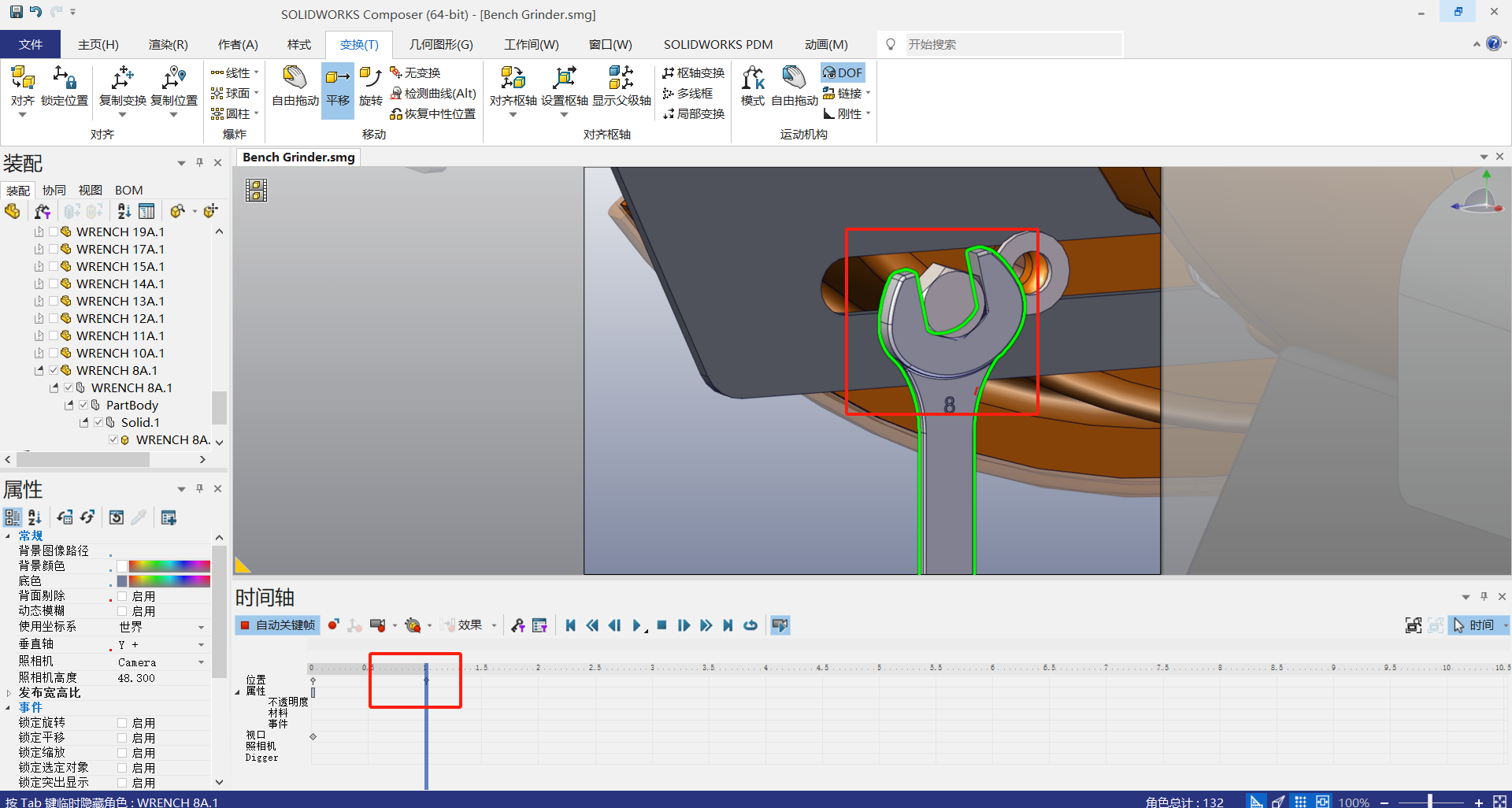The image size is (1512, 808).
Task: Click the 对齐枢轴 align pivot icon
Action: pyautogui.click(x=513, y=79)
